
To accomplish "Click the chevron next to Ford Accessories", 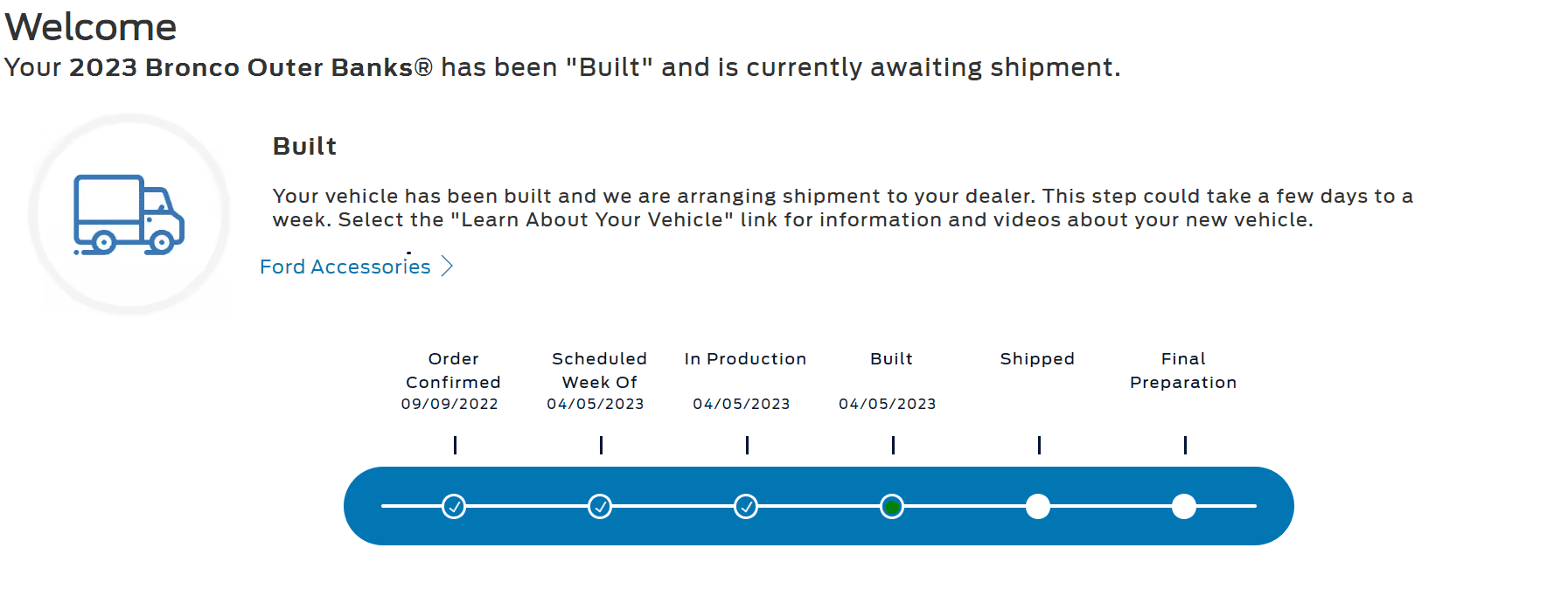I will 447,266.
